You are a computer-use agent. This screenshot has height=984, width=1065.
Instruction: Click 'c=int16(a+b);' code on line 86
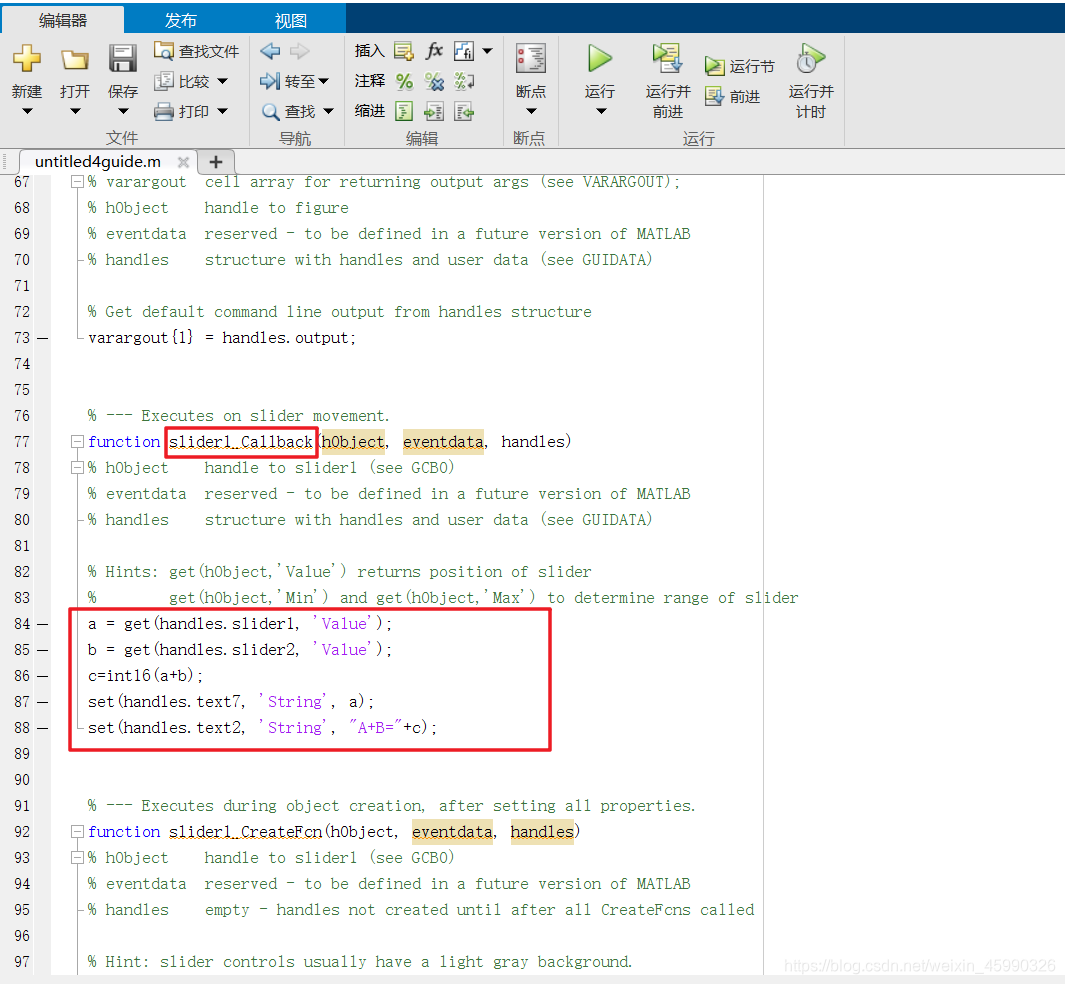(x=145, y=676)
